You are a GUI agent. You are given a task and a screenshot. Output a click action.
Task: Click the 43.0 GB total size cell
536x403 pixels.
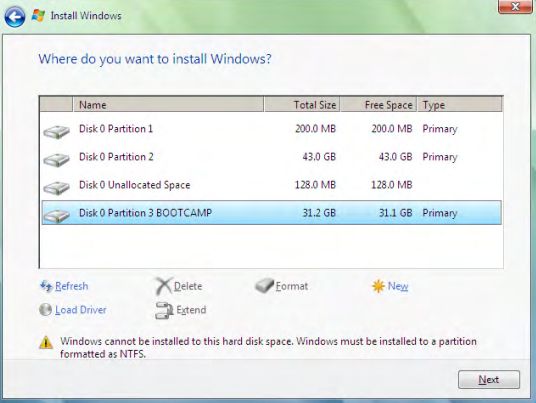click(x=319, y=157)
